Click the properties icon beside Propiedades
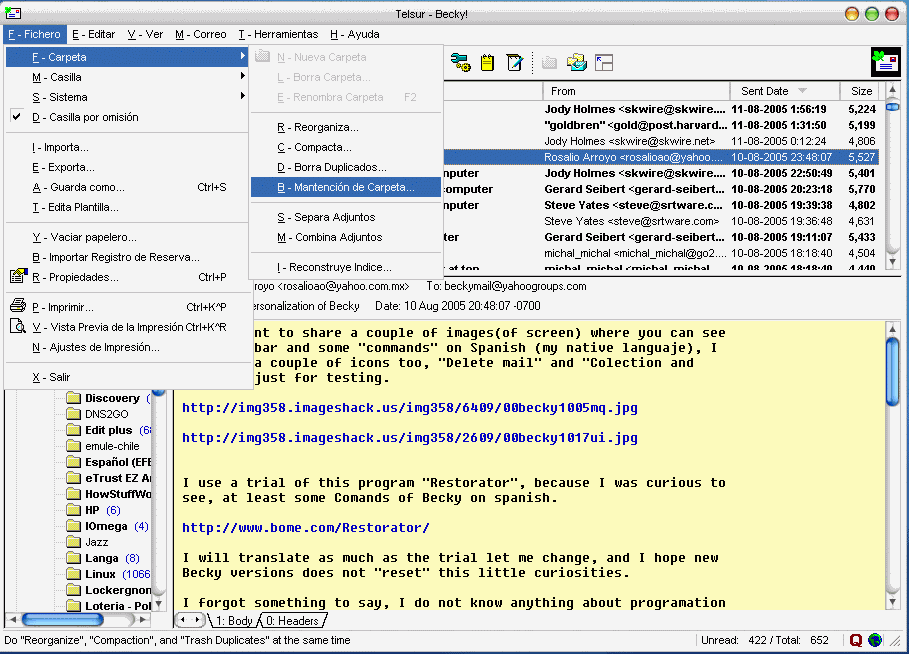Viewport: 909px width, 654px height. 19,276
